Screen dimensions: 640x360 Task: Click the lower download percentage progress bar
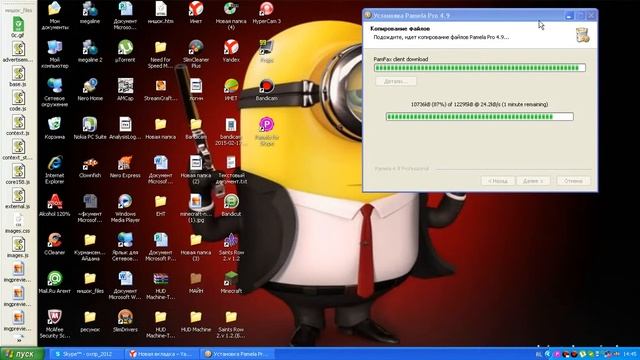tap(480, 117)
